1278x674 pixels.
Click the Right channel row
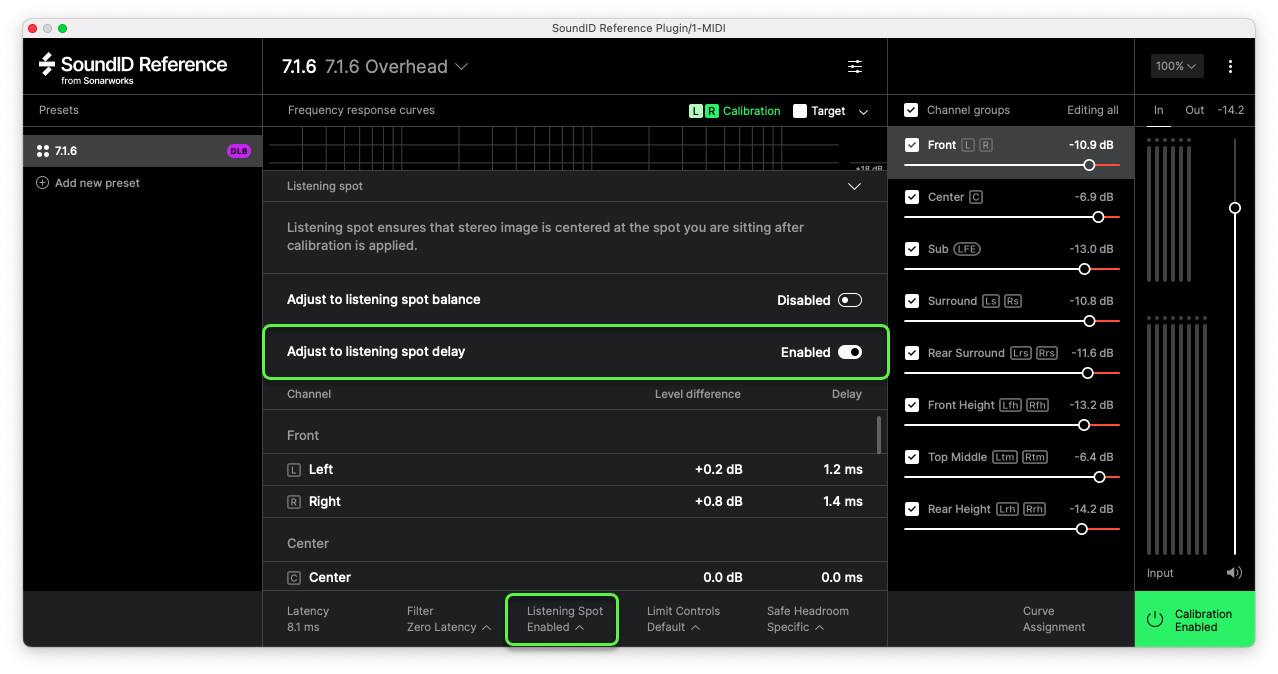pos(574,502)
